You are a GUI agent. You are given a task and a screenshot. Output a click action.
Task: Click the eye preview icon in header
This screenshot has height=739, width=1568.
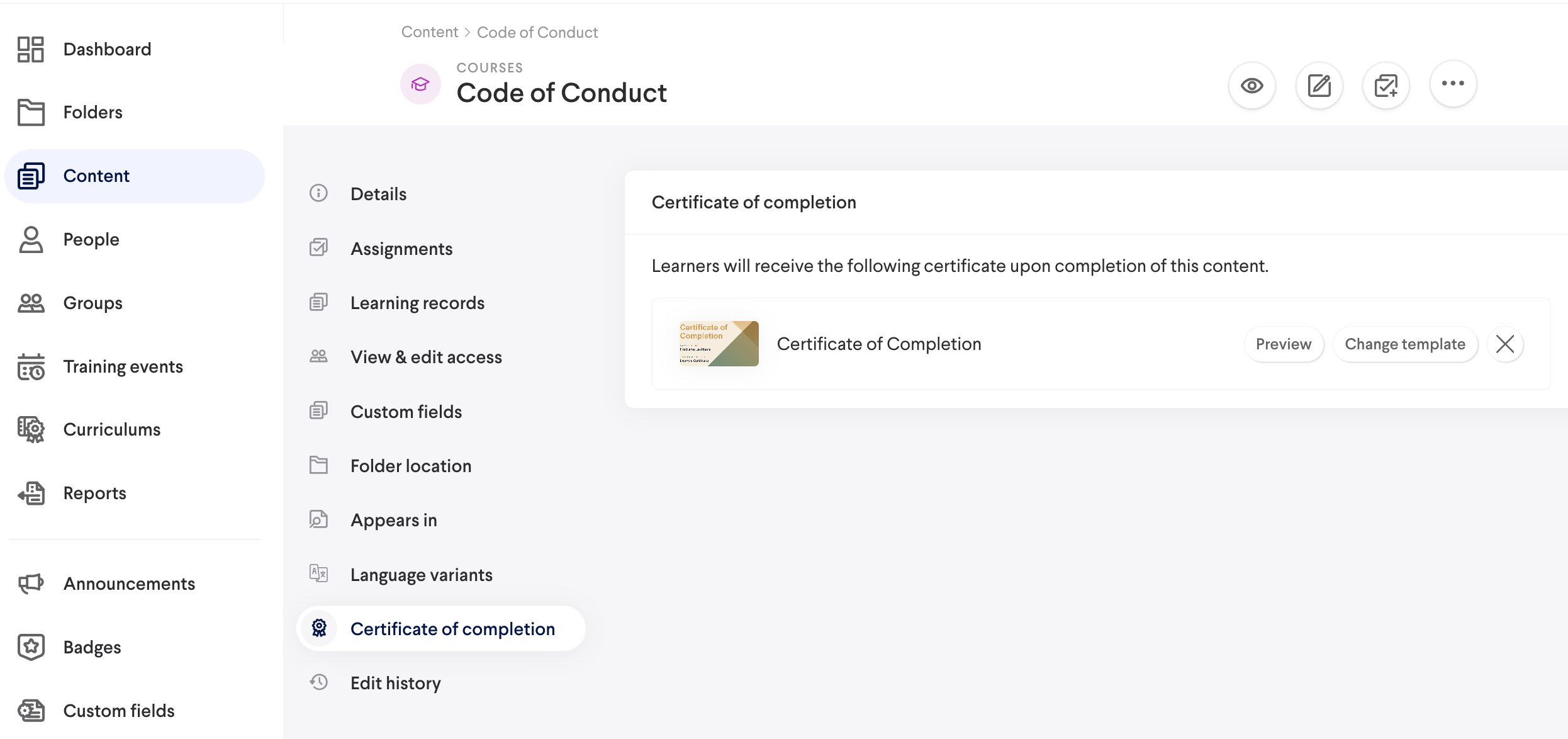pos(1252,86)
